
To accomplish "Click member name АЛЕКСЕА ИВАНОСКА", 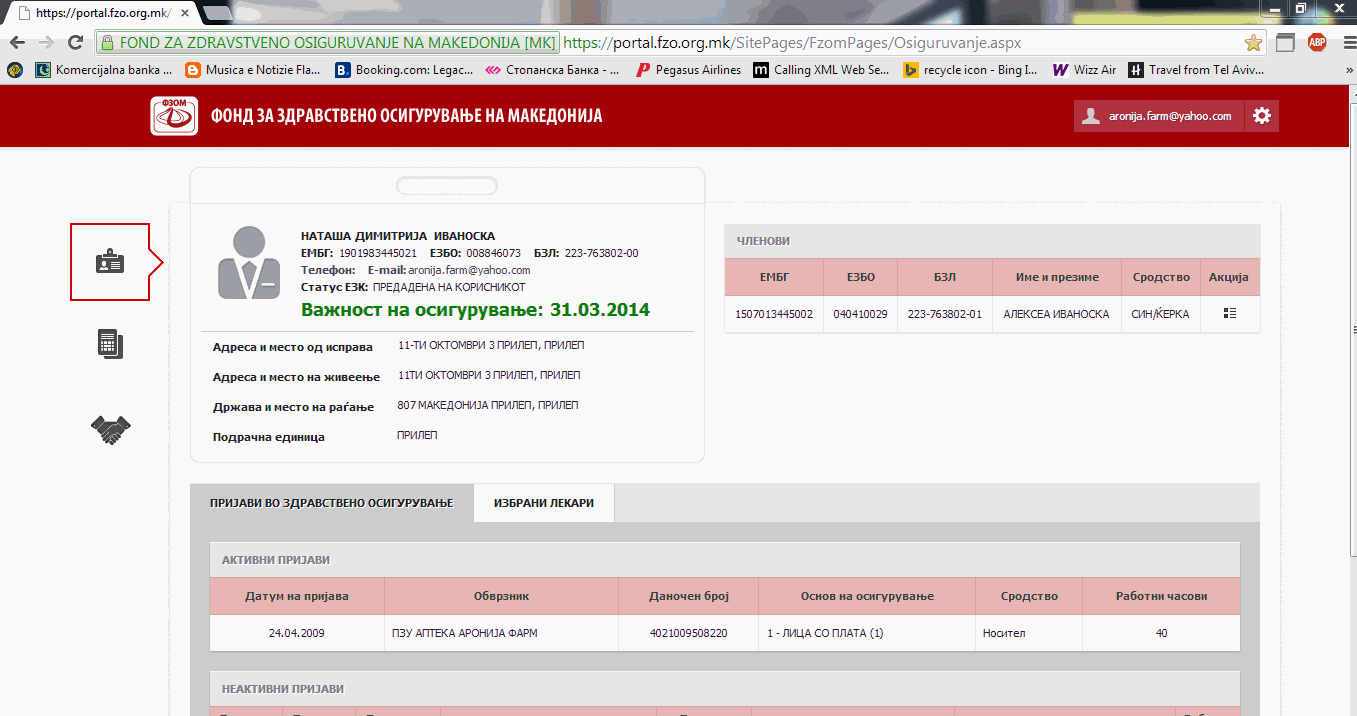I will (1056, 314).
